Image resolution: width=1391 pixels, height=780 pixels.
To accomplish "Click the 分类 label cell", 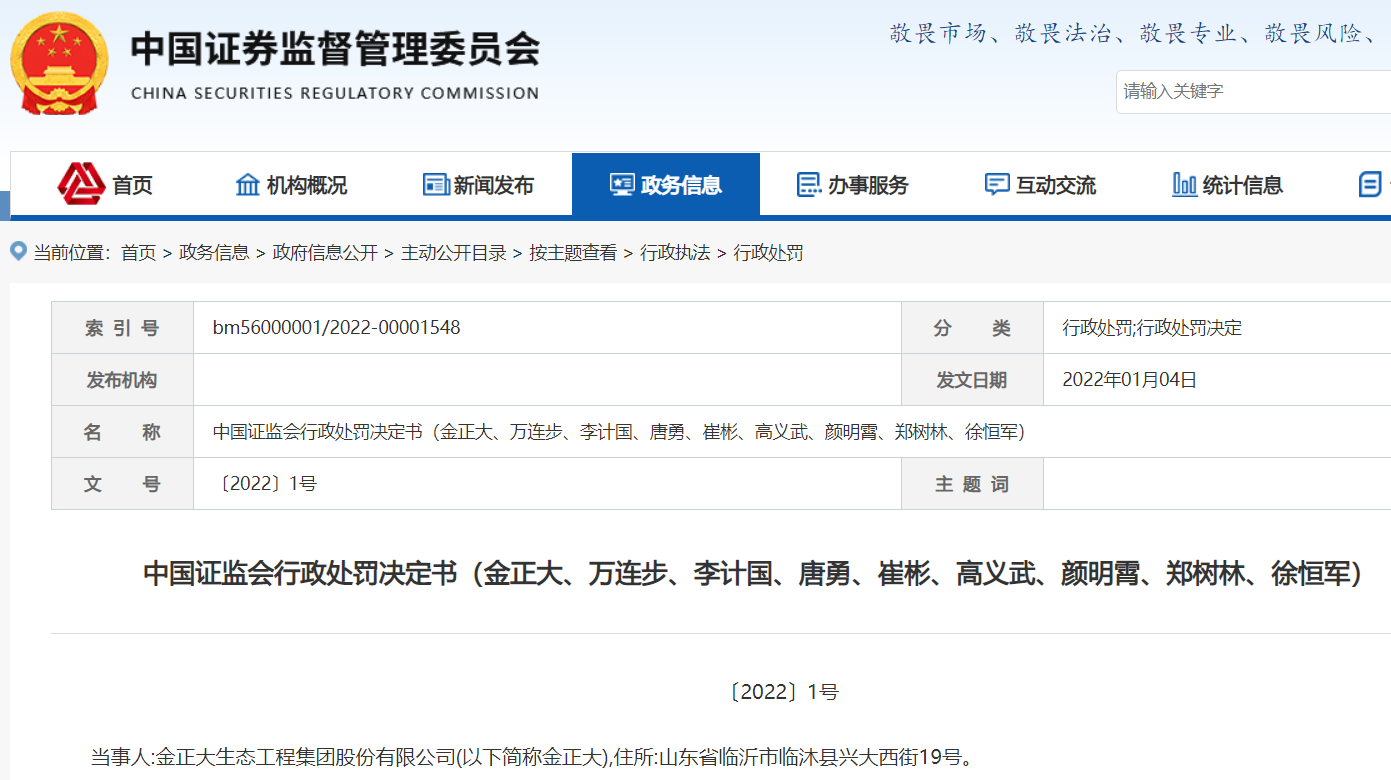I will pyautogui.click(x=972, y=328).
